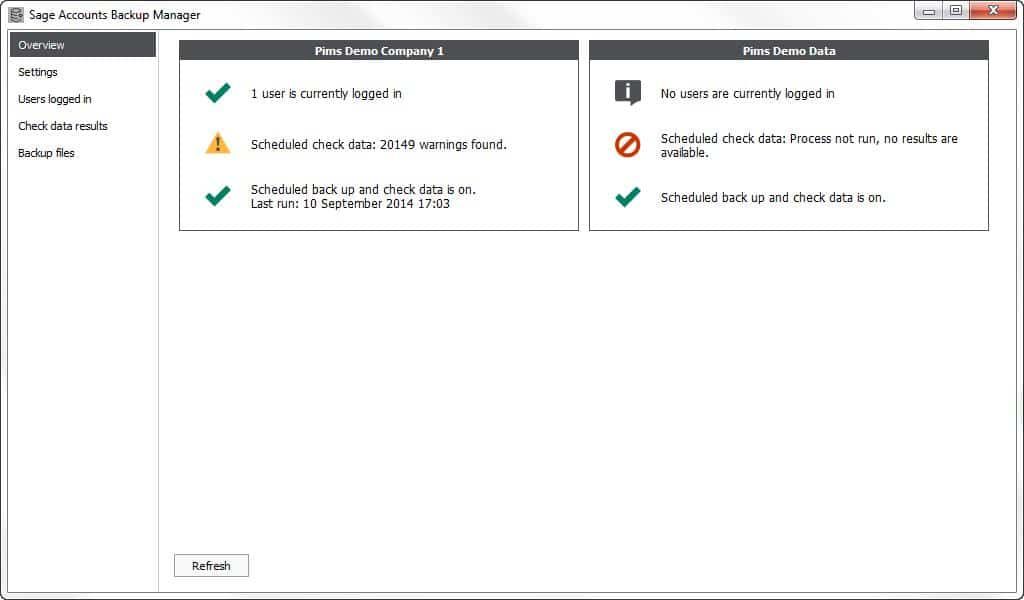Click 'No users are currently logged in' text

[x=747, y=93]
